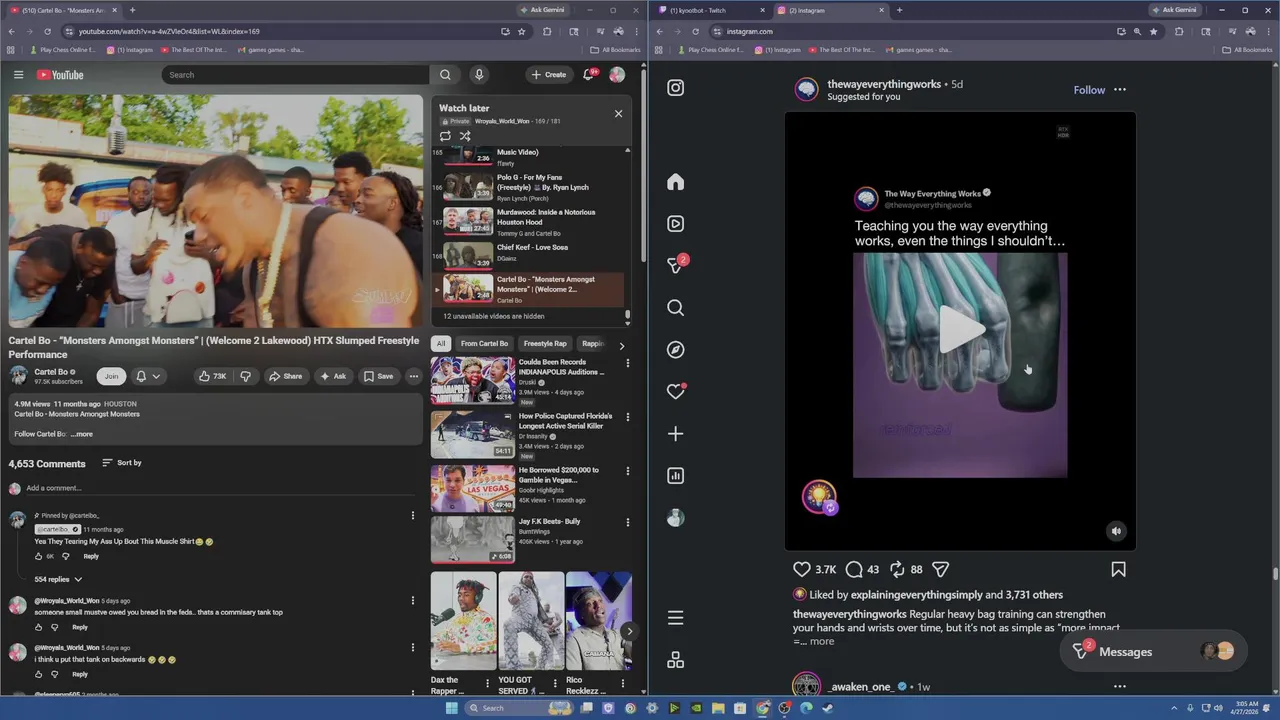This screenshot has height=720, width=1280.
Task: Click the Instagram logo at sidebar top
Action: point(676,88)
